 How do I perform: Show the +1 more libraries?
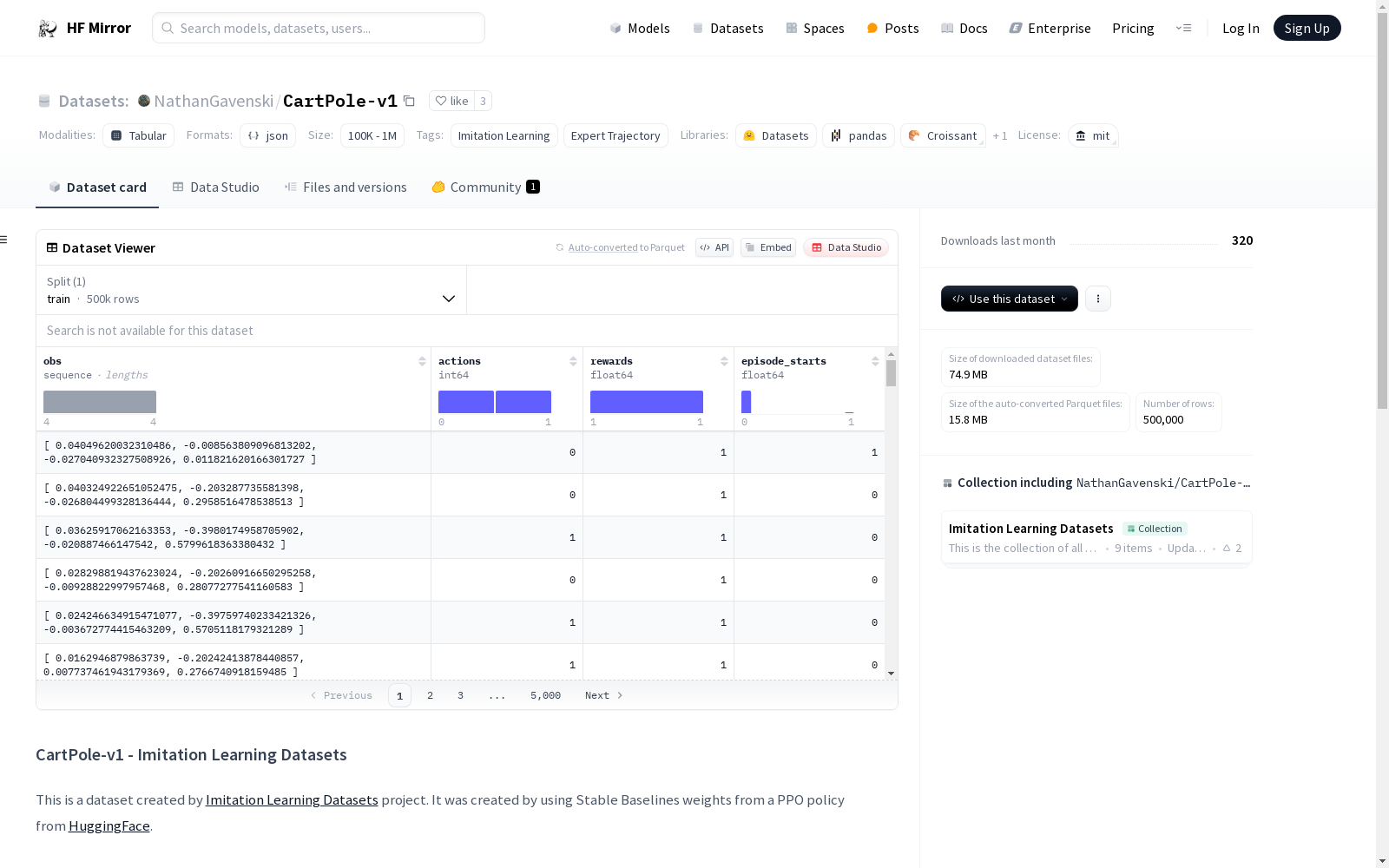[x=1000, y=136]
